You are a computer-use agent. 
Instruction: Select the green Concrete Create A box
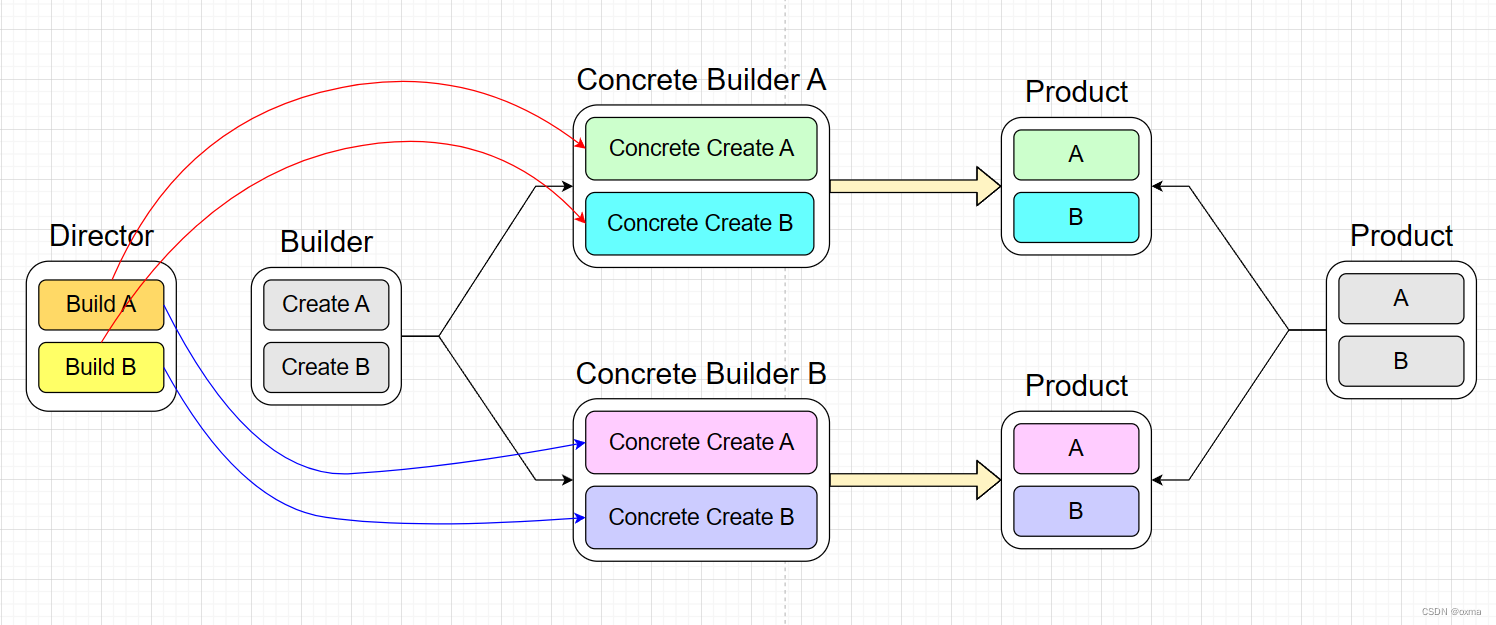701,148
